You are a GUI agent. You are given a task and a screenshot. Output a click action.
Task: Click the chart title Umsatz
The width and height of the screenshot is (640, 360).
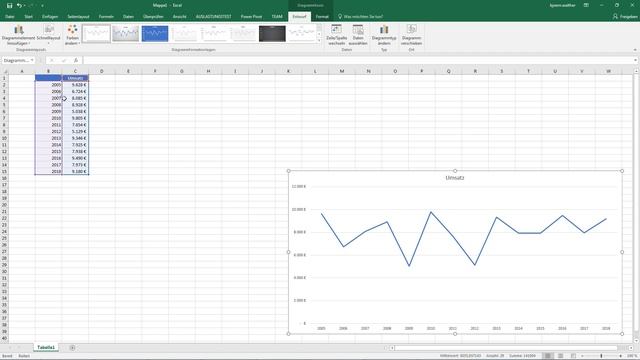pyautogui.click(x=455, y=178)
